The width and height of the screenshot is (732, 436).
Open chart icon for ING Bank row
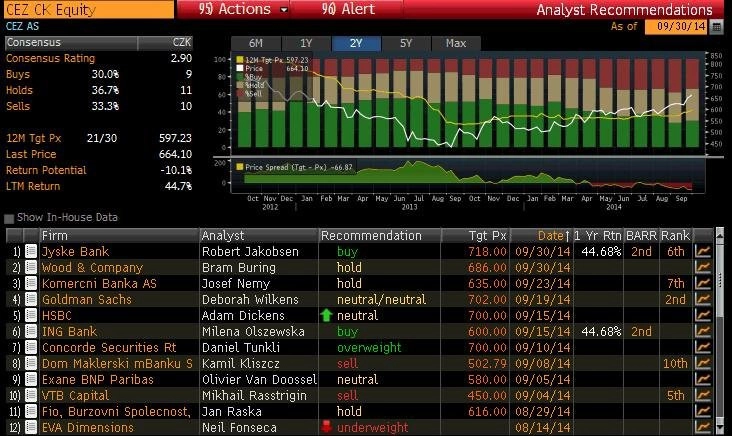703,331
